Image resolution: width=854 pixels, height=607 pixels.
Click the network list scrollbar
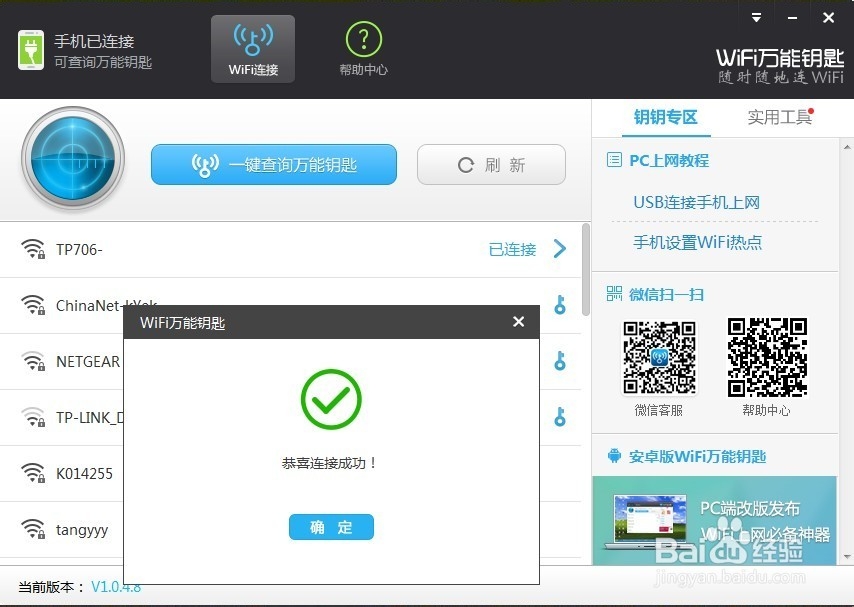(586, 269)
